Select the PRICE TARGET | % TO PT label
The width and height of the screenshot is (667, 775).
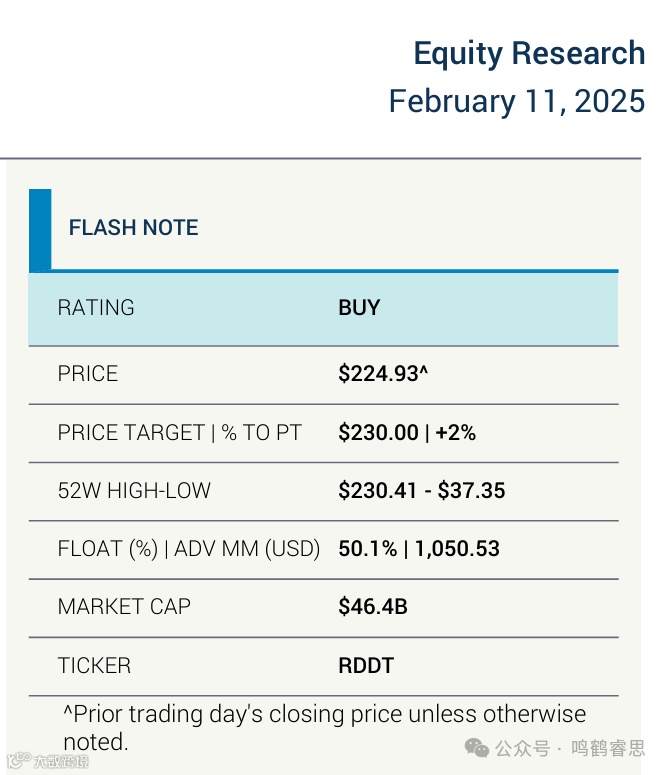(180, 433)
